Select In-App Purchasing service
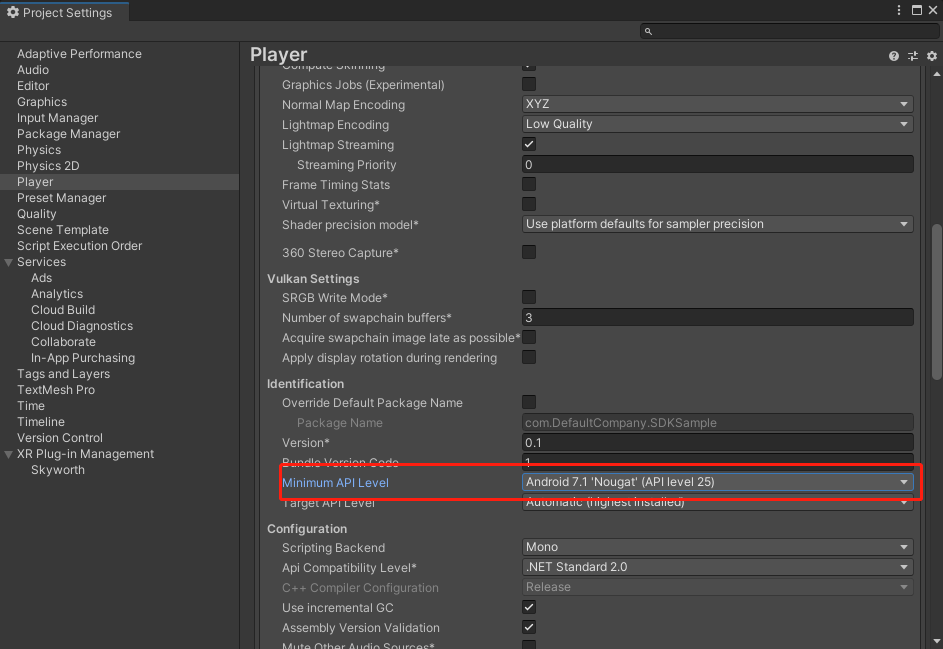Image resolution: width=943 pixels, height=649 pixels. [x=83, y=358]
